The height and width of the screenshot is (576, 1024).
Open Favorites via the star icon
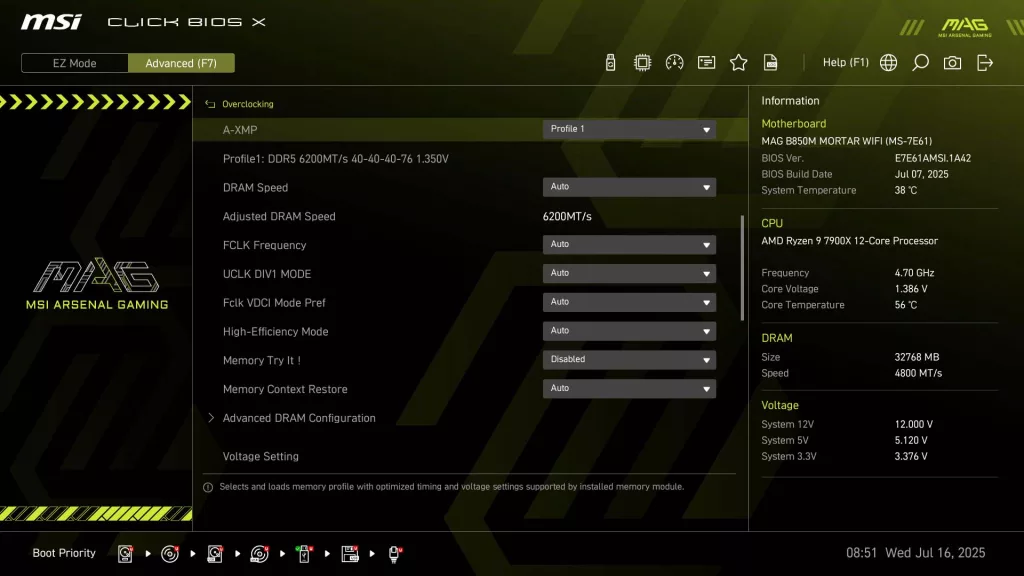tap(738, 63)
